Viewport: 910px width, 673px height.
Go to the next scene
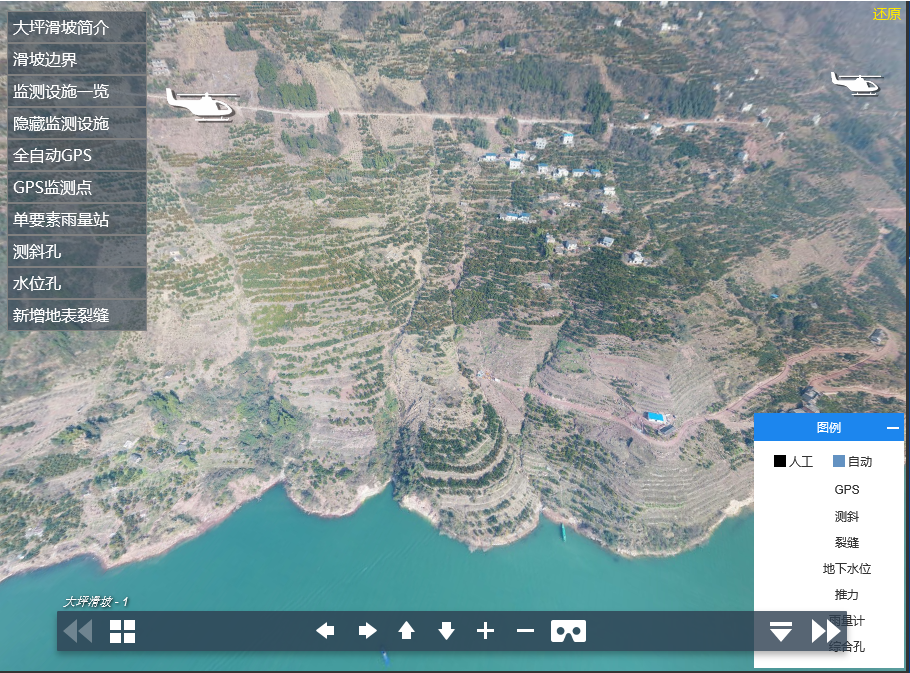(826, 631)
